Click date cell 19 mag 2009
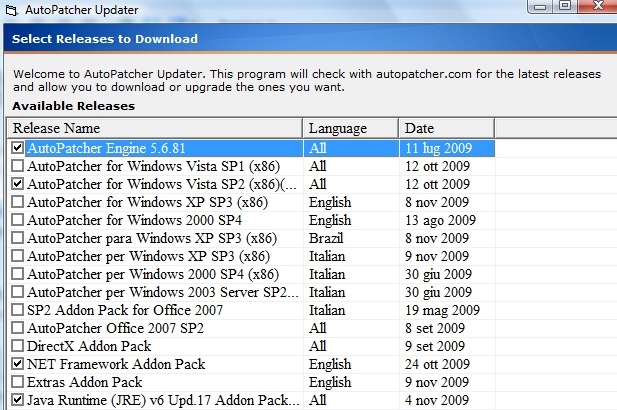This screenshot has height=410, width=617. tap(442, 310)
